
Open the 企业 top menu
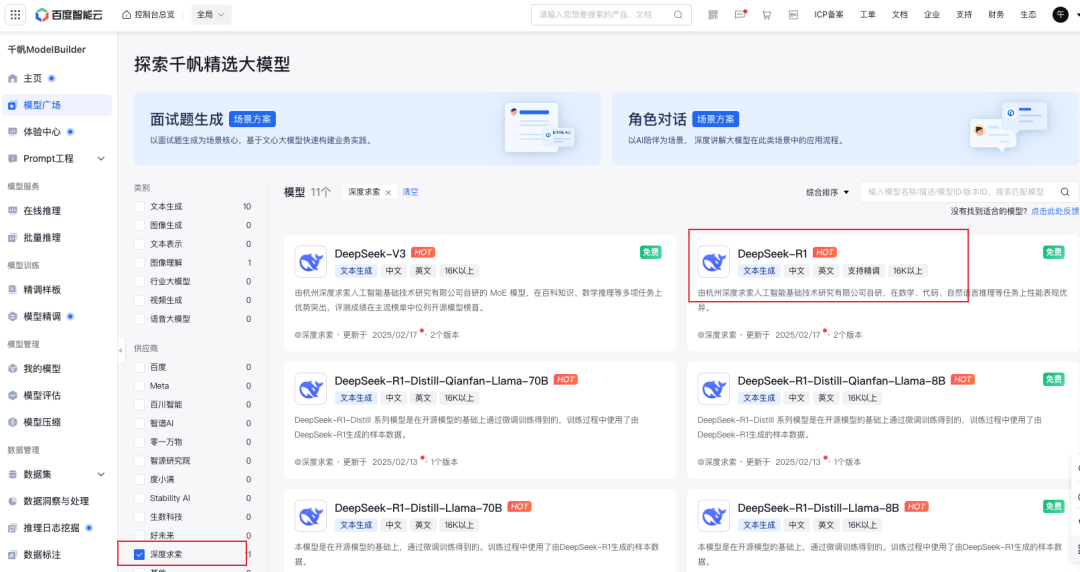click(x=931, y=14)
